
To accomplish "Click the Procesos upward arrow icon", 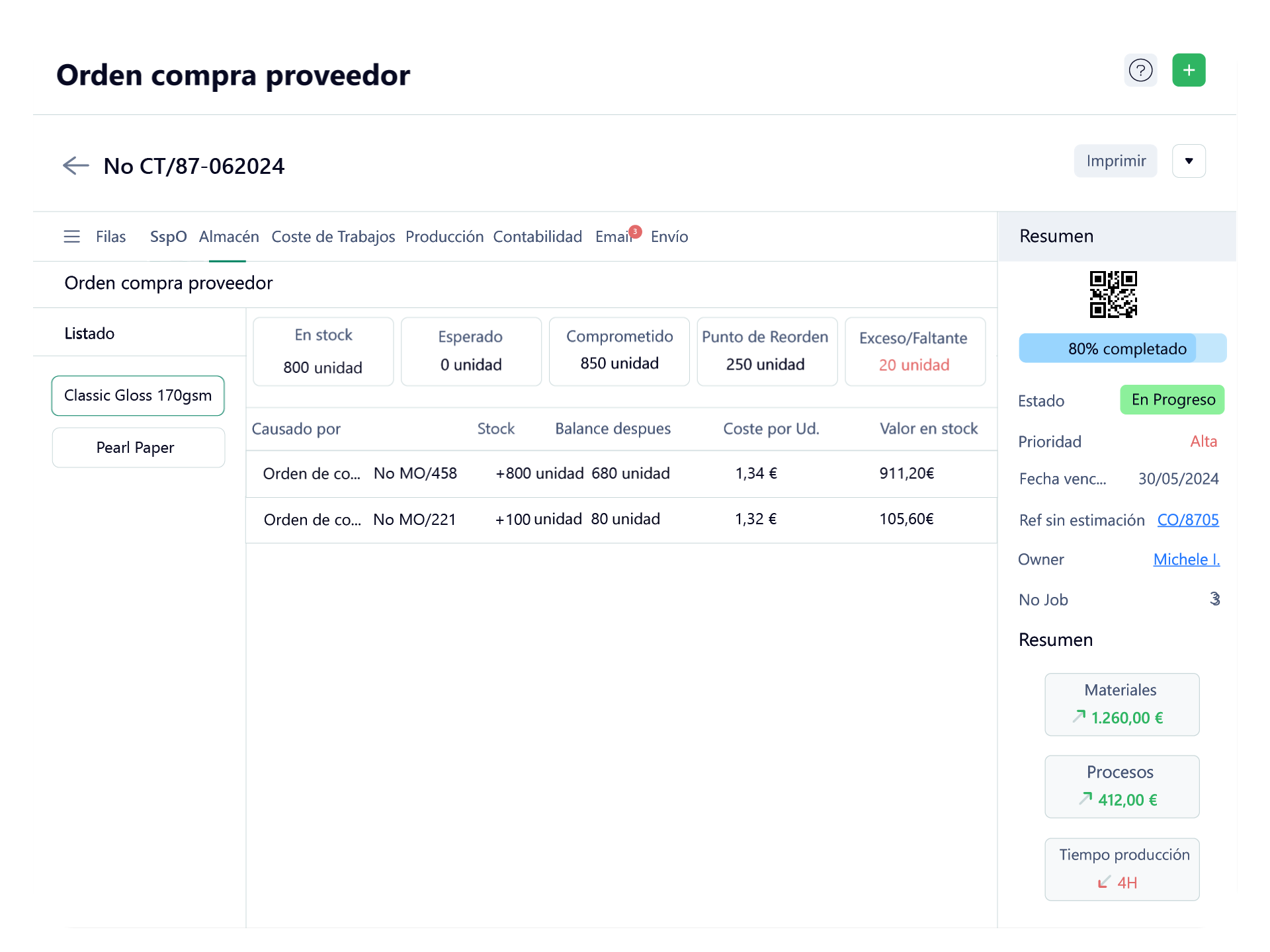I will [1085, 799].
